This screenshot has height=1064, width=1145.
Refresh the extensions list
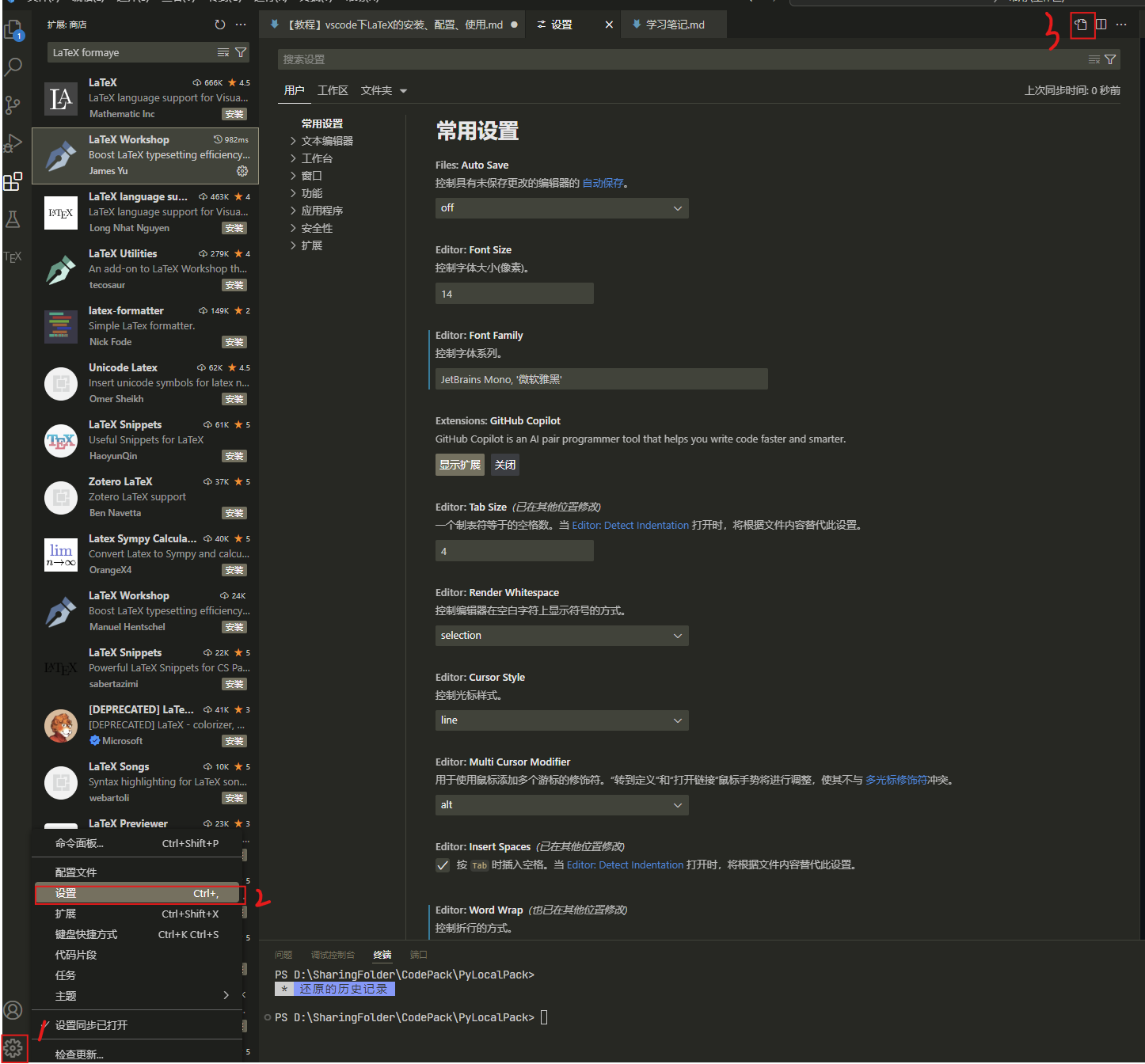[220, 25]
